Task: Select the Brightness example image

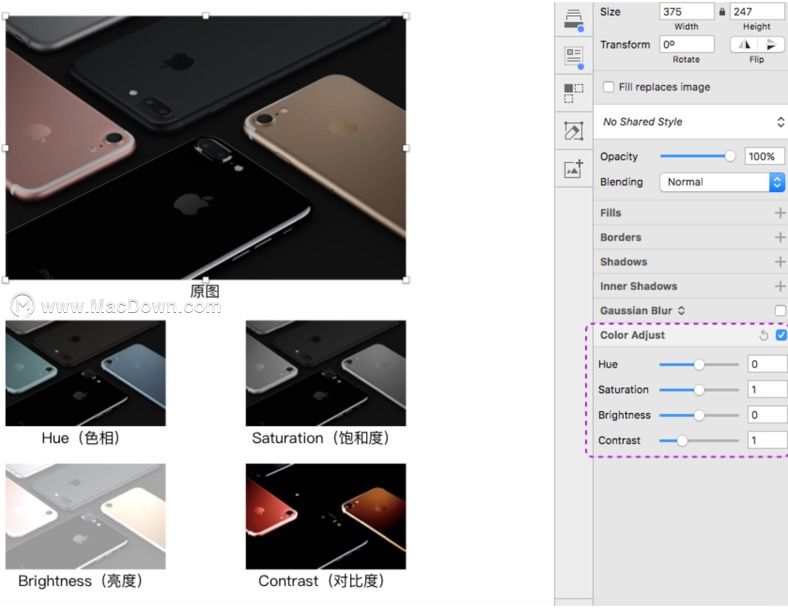Action: (x=85, y=517)
